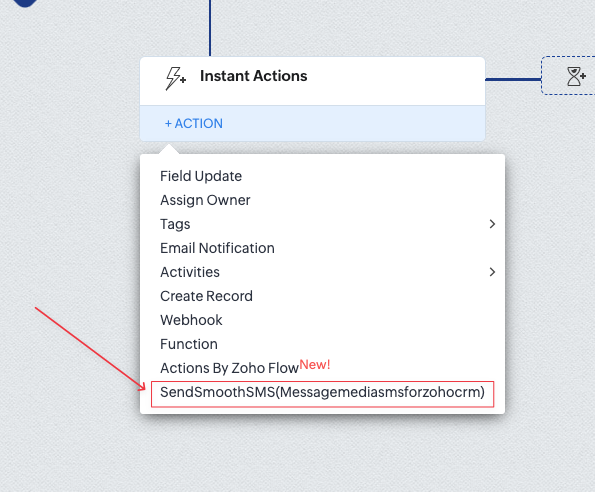Pick Email Notification action
The image size is (595, 492).
[217, 248]
